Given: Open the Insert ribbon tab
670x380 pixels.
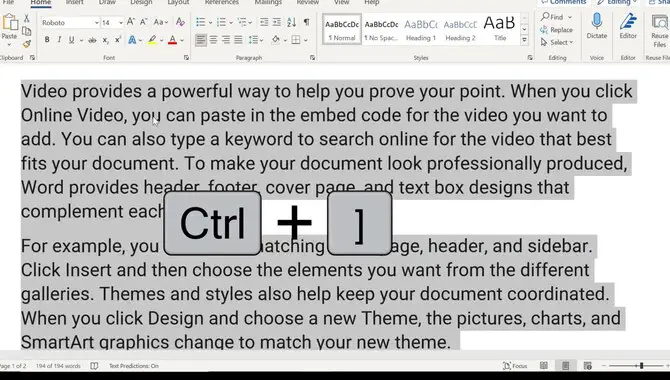Looking at the screenshot, I should 74,3.
